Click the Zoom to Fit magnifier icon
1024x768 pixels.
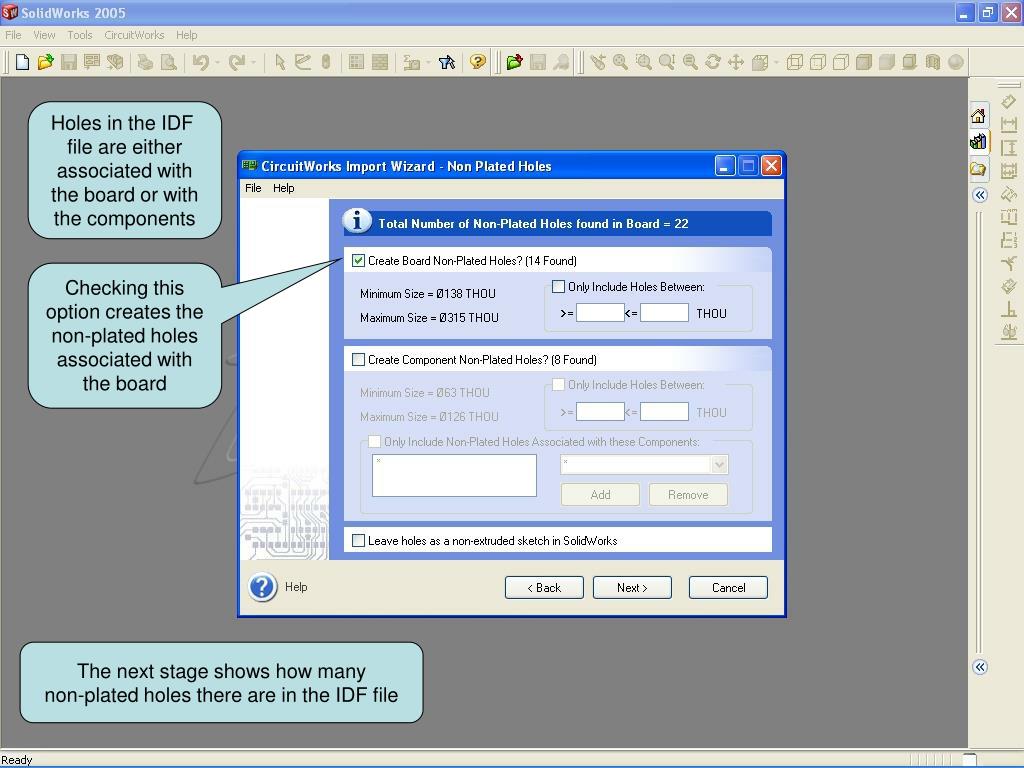[620, 62]
